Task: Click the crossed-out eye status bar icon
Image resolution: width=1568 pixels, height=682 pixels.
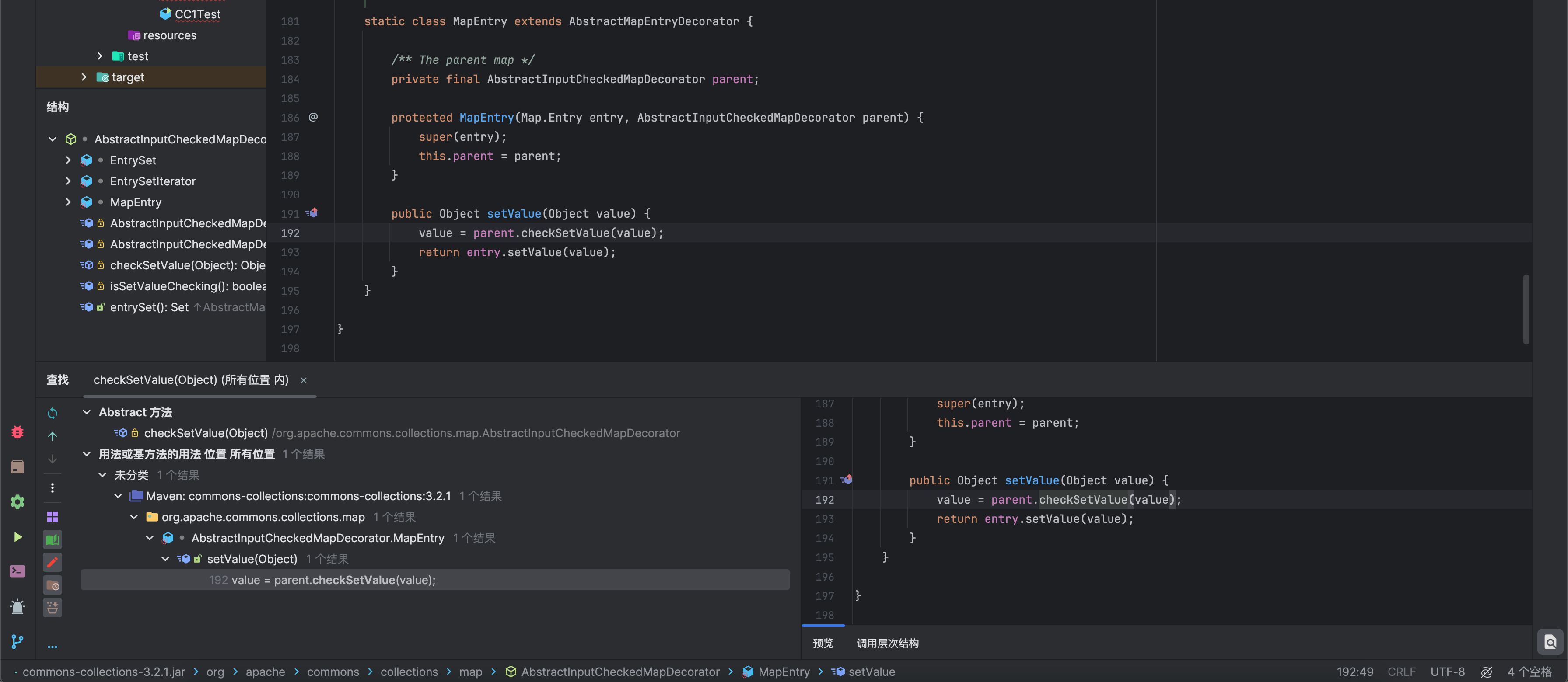Action: (x=1486, y=672)
